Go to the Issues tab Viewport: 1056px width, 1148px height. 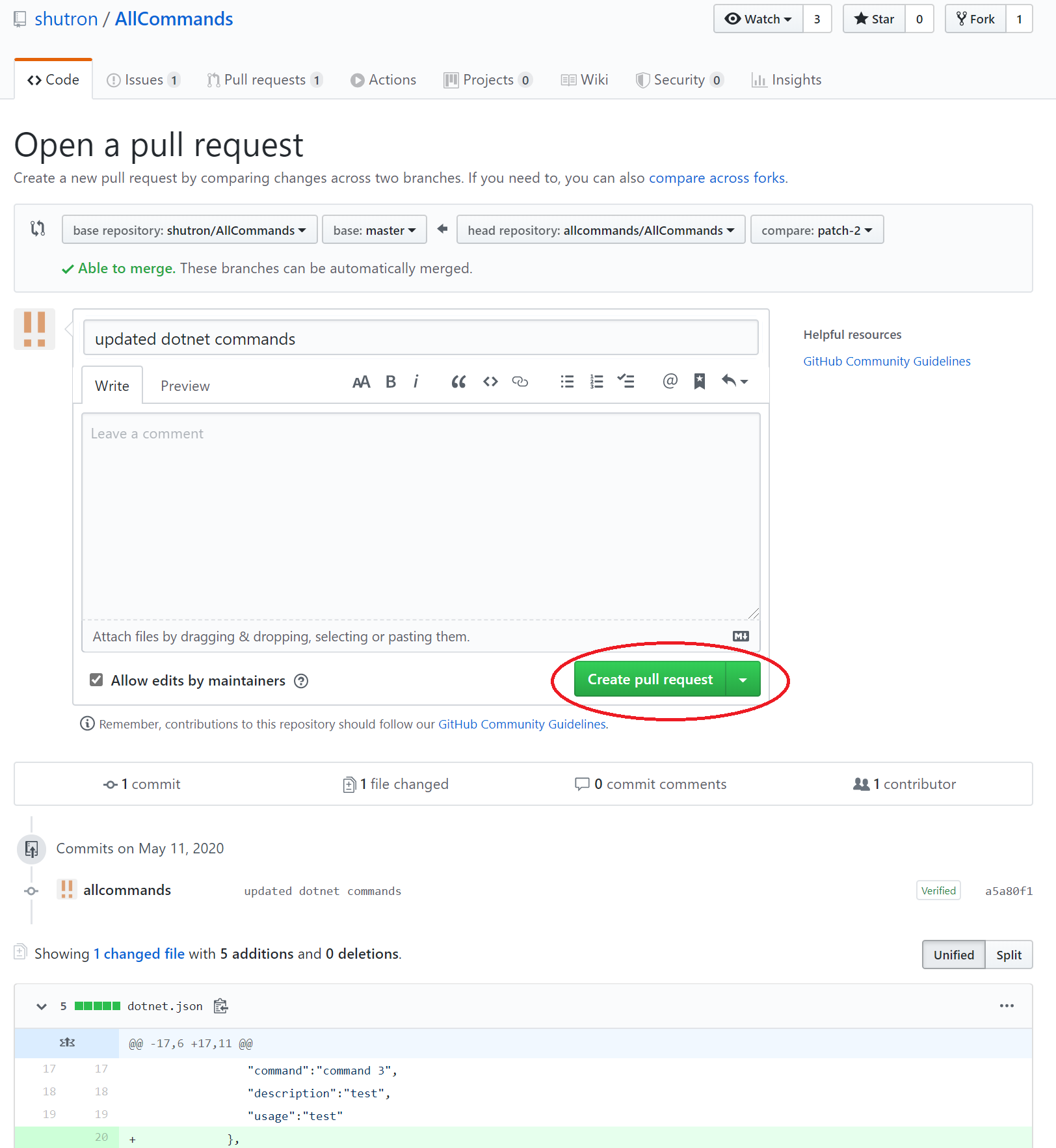tap(143, 80)
